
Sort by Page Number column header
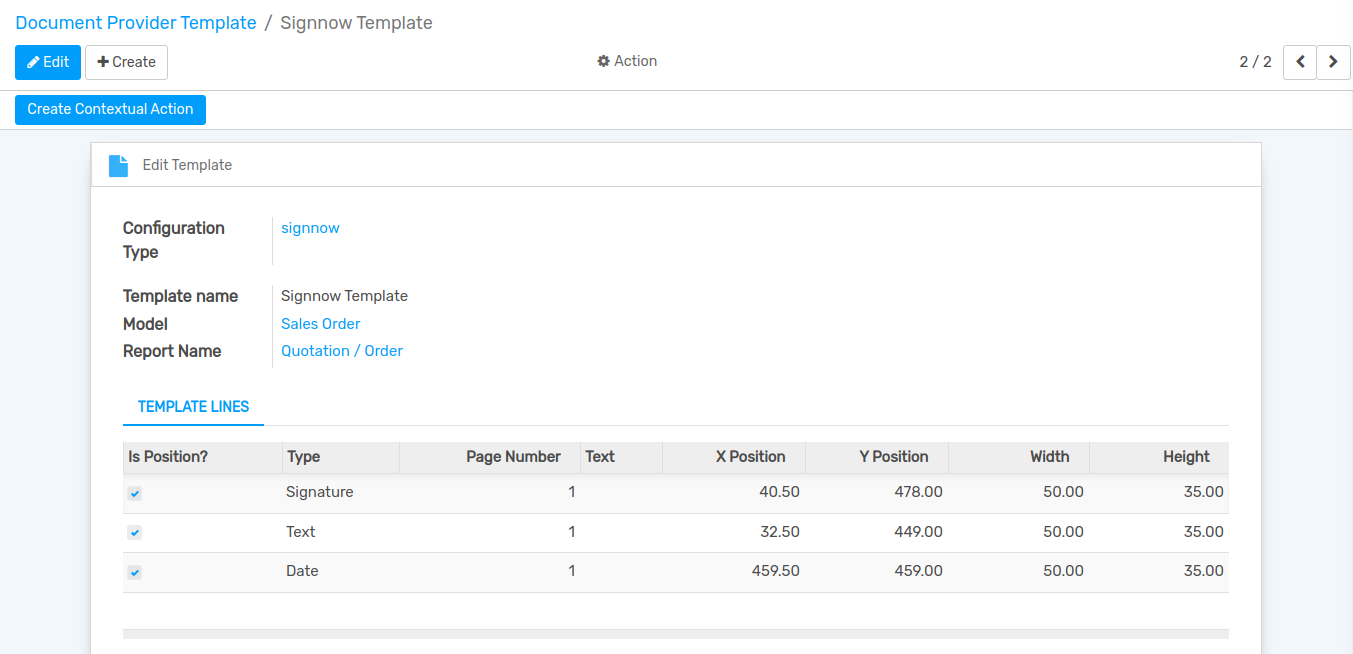(x=513, y=457)
